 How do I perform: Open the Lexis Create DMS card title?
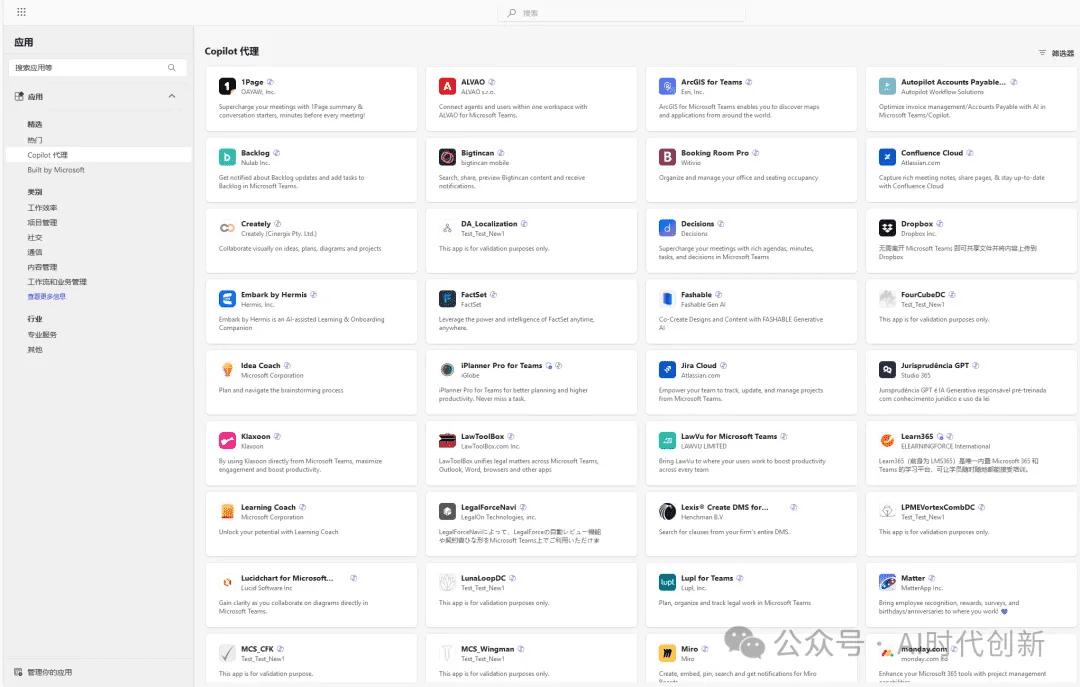tap(724, 507)
